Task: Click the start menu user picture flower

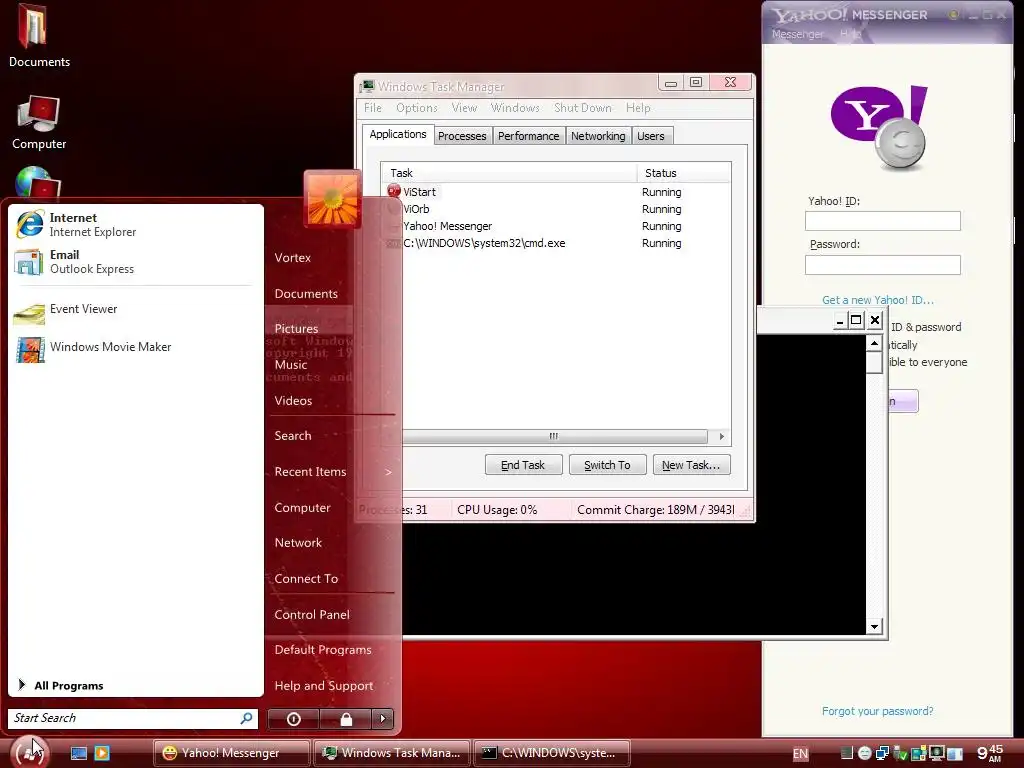Action: [332, 199]
